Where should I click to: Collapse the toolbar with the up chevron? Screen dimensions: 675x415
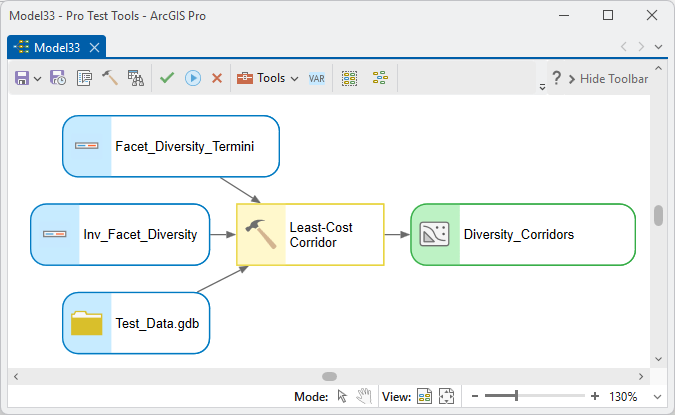658,68
